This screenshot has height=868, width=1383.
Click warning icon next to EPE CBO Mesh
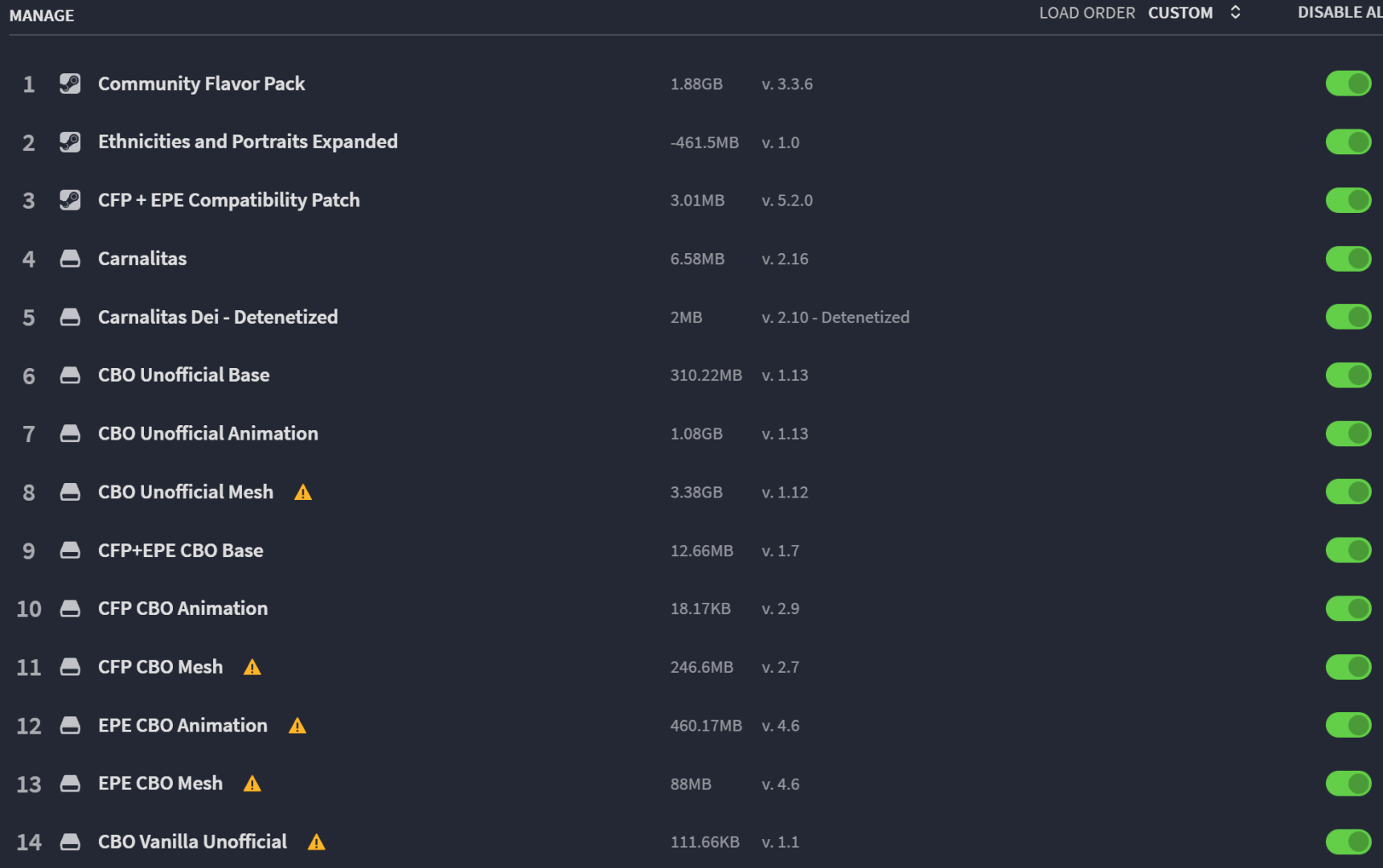[252, 784]
